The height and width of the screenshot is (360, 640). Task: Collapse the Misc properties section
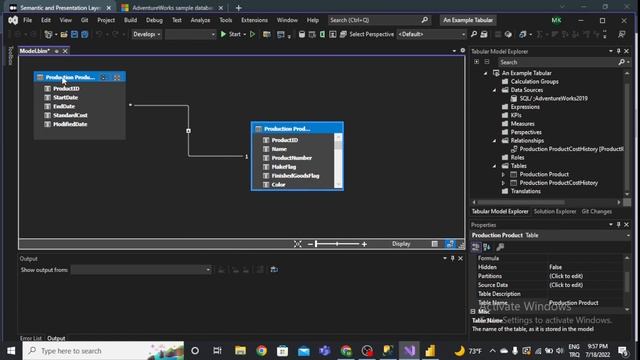click(473, 311)
